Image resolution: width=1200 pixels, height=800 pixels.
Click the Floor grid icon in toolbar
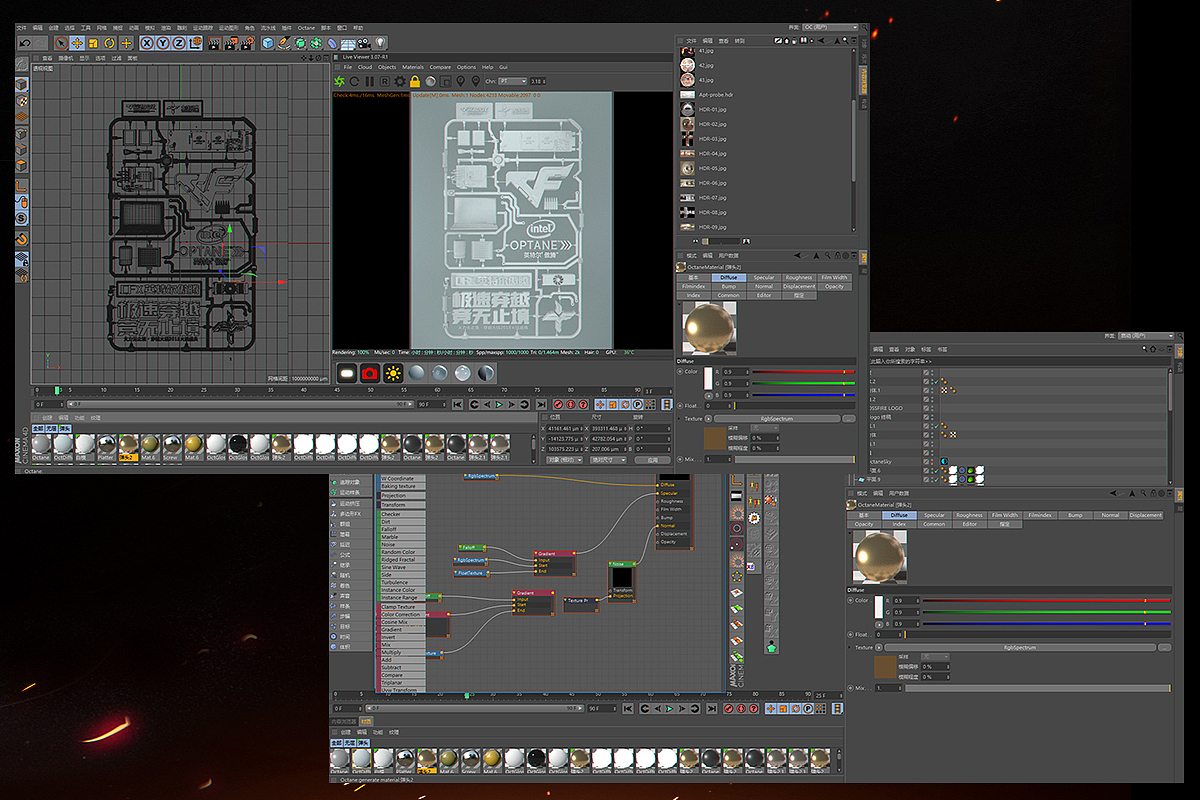(x=347, y=43)
